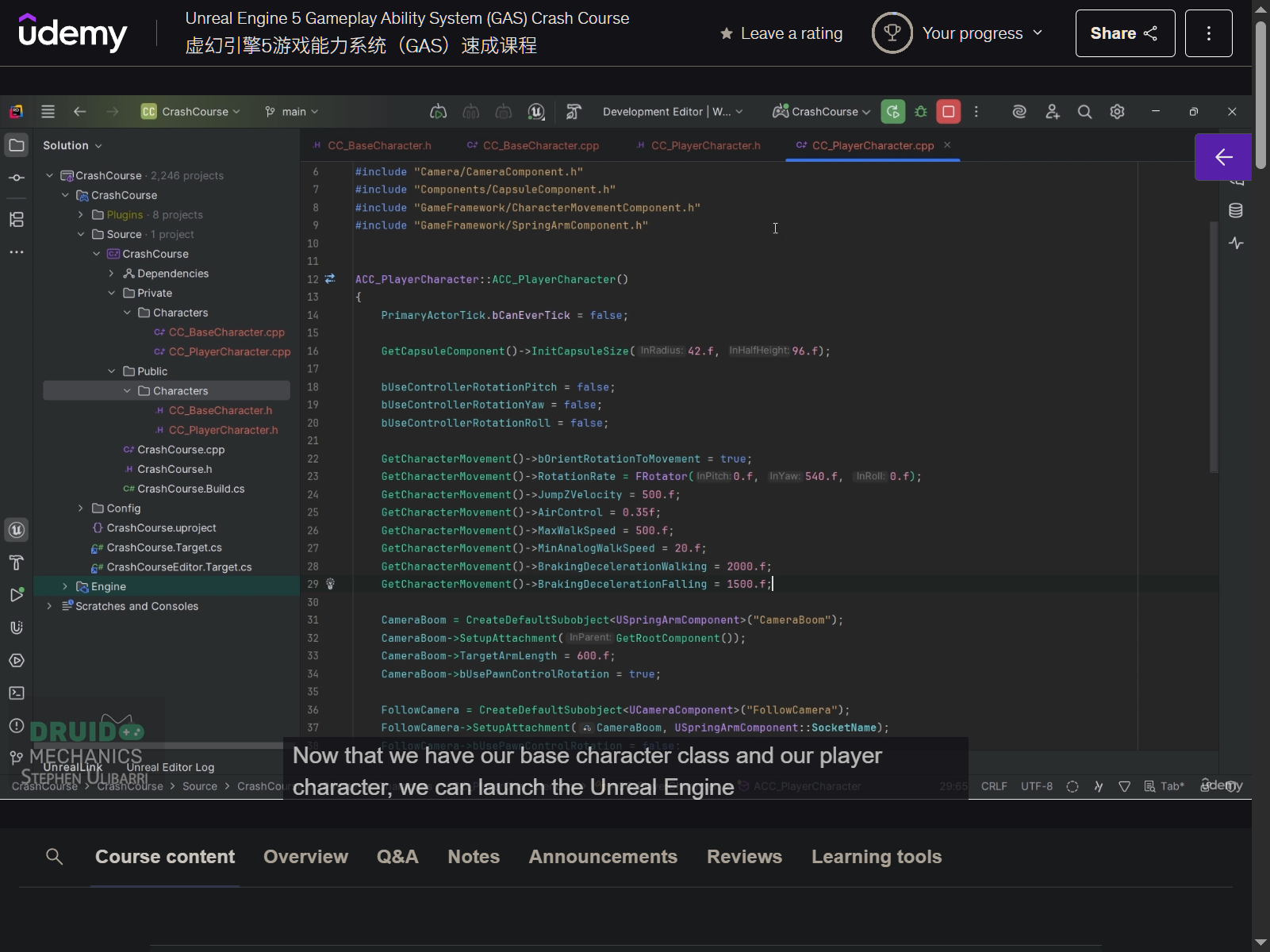Image resolution: width=1270 pixels, height=952 pixels.
Task: Collapse the Private folder
Action: click(x=111, y=294)
